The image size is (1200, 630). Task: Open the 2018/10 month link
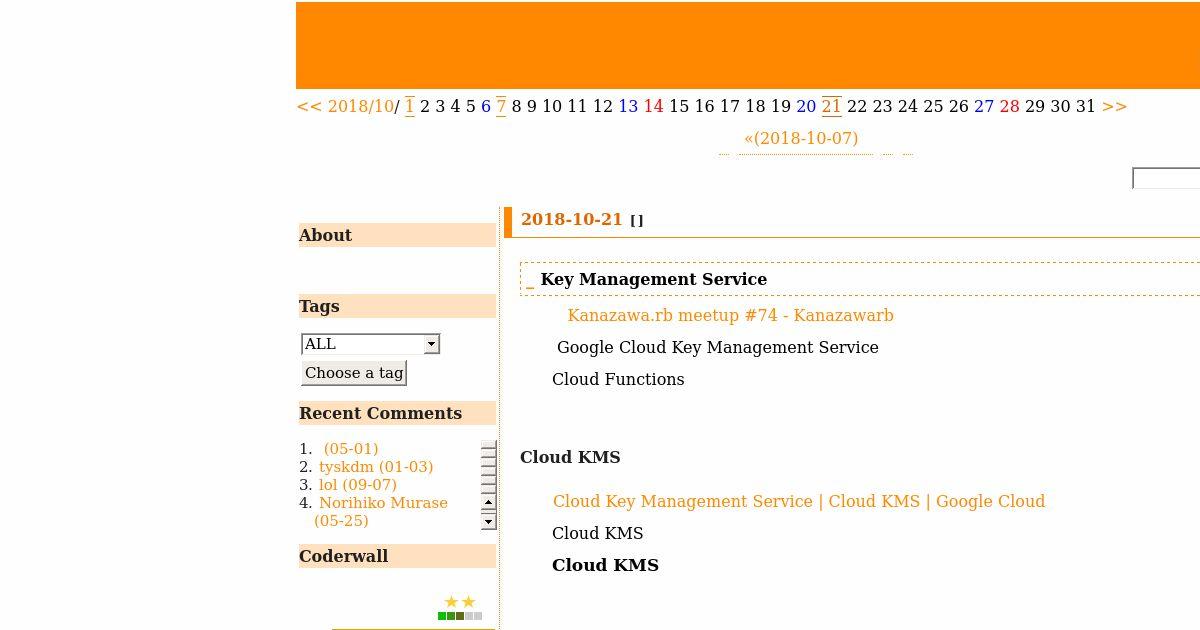coord(360,106)
